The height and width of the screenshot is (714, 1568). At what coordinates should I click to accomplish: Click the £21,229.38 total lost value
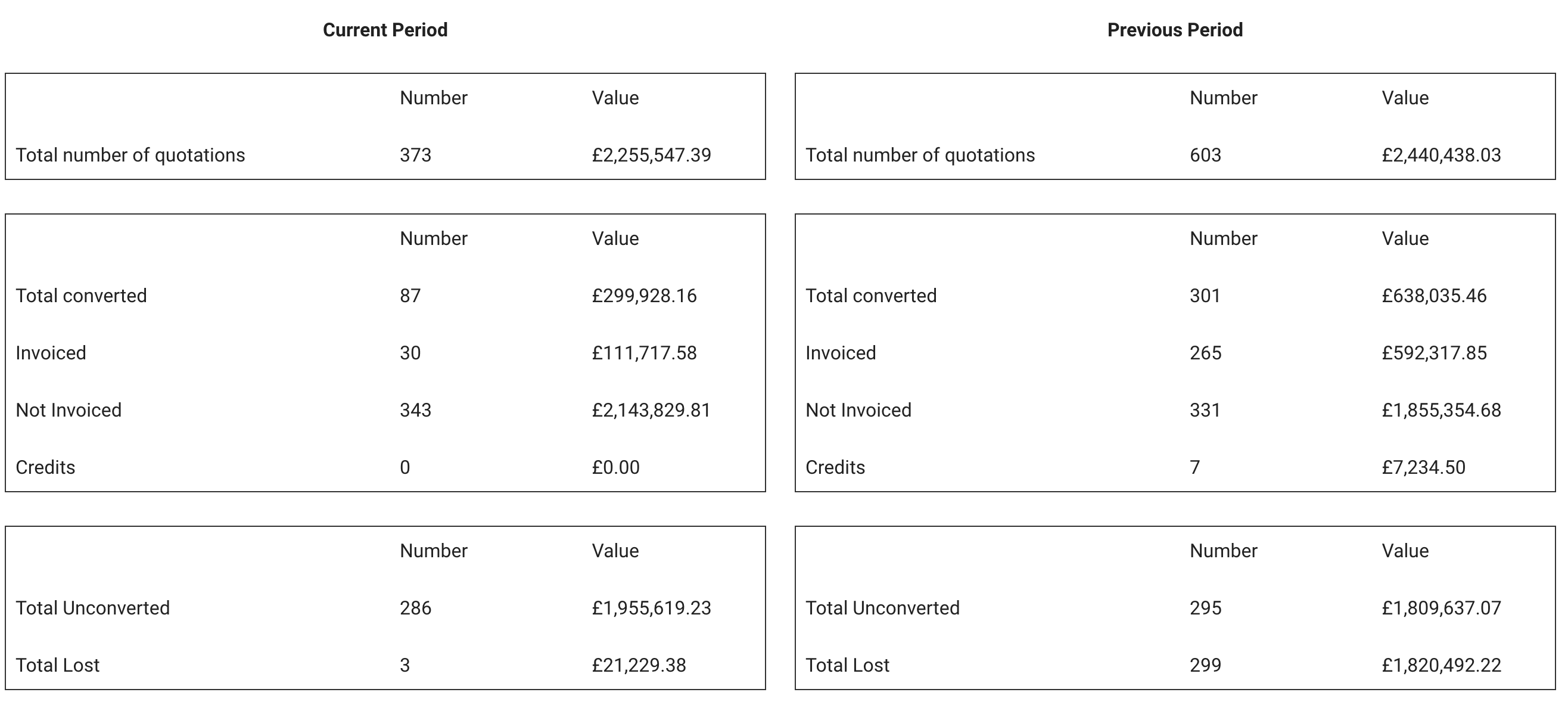tap(638, 665)
